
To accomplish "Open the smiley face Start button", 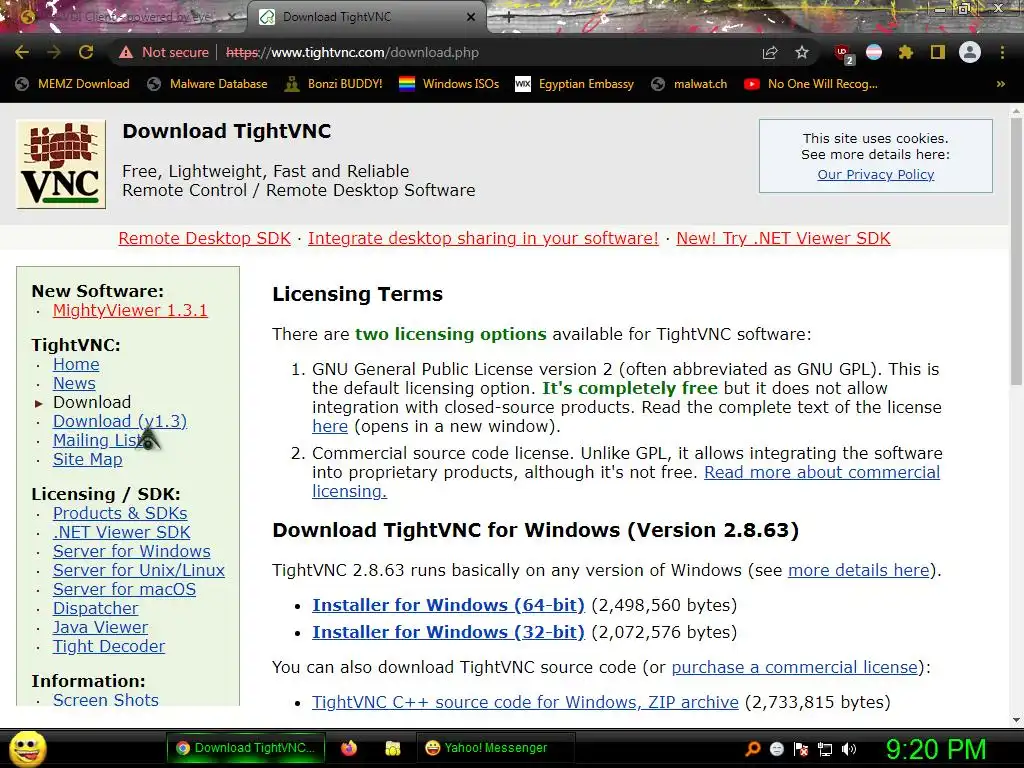I will [x=28, y=749].
